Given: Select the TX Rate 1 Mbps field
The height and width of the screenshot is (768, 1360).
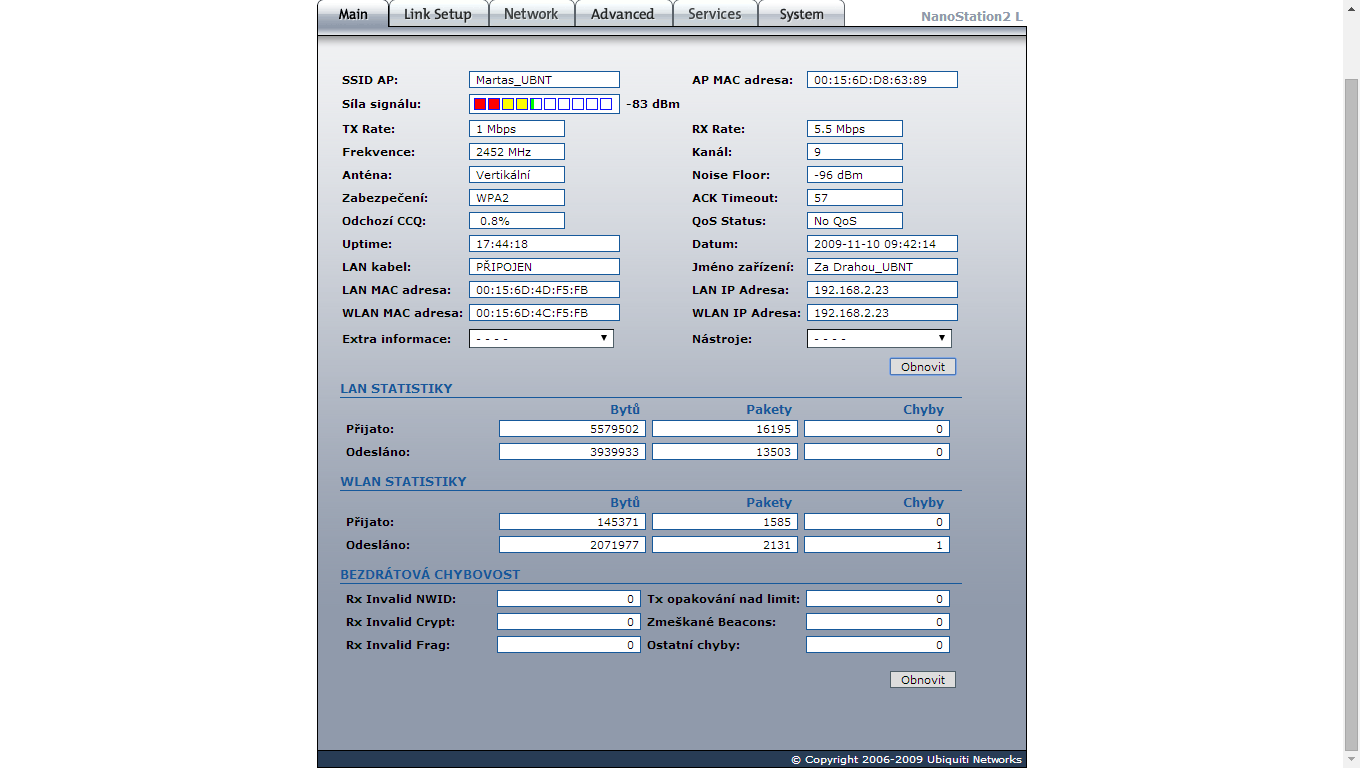Looking at the screenshot, I should tap(517, 129).
